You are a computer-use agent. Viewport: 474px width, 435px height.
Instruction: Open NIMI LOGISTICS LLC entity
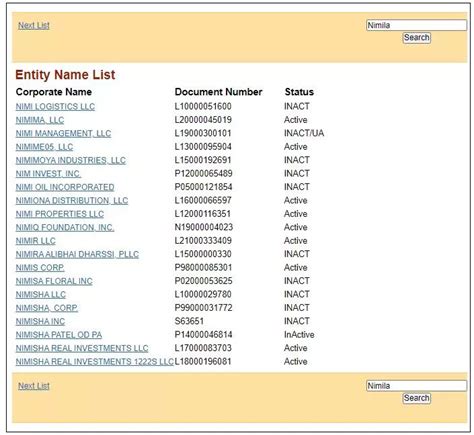(55, 107)
